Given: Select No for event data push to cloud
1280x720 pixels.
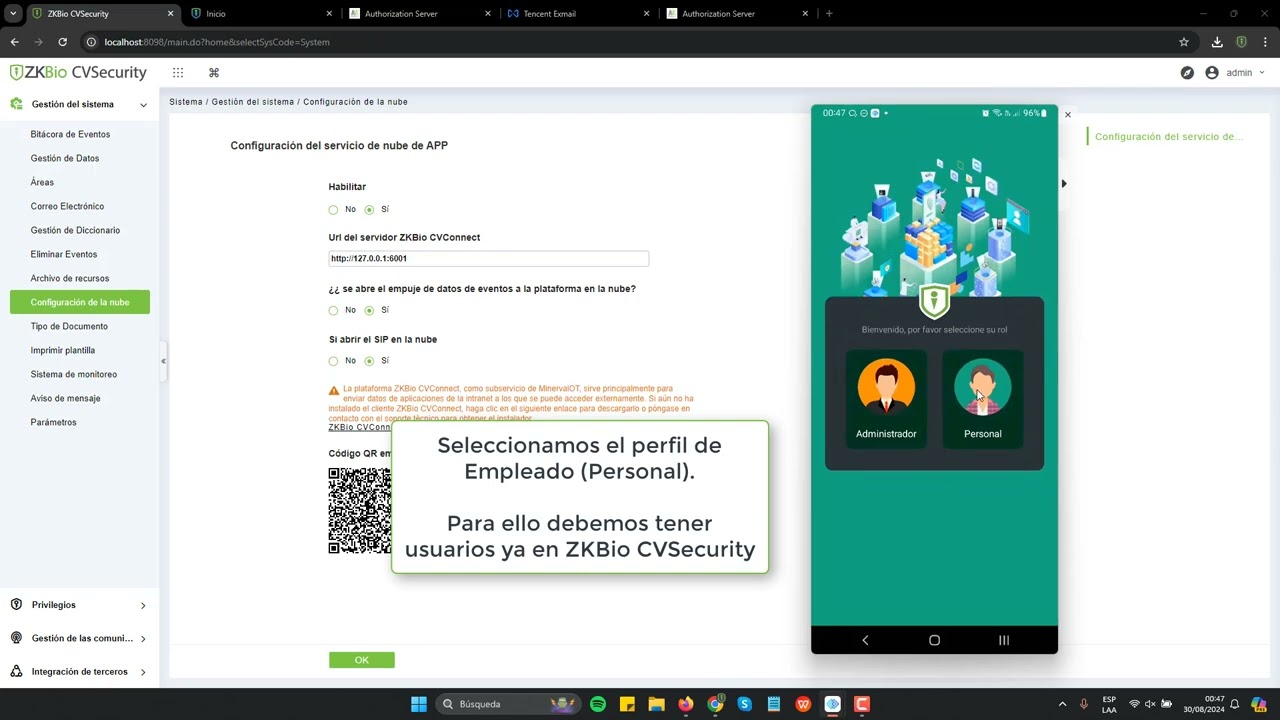Looking at the screenshot, I should pos(333,310).
